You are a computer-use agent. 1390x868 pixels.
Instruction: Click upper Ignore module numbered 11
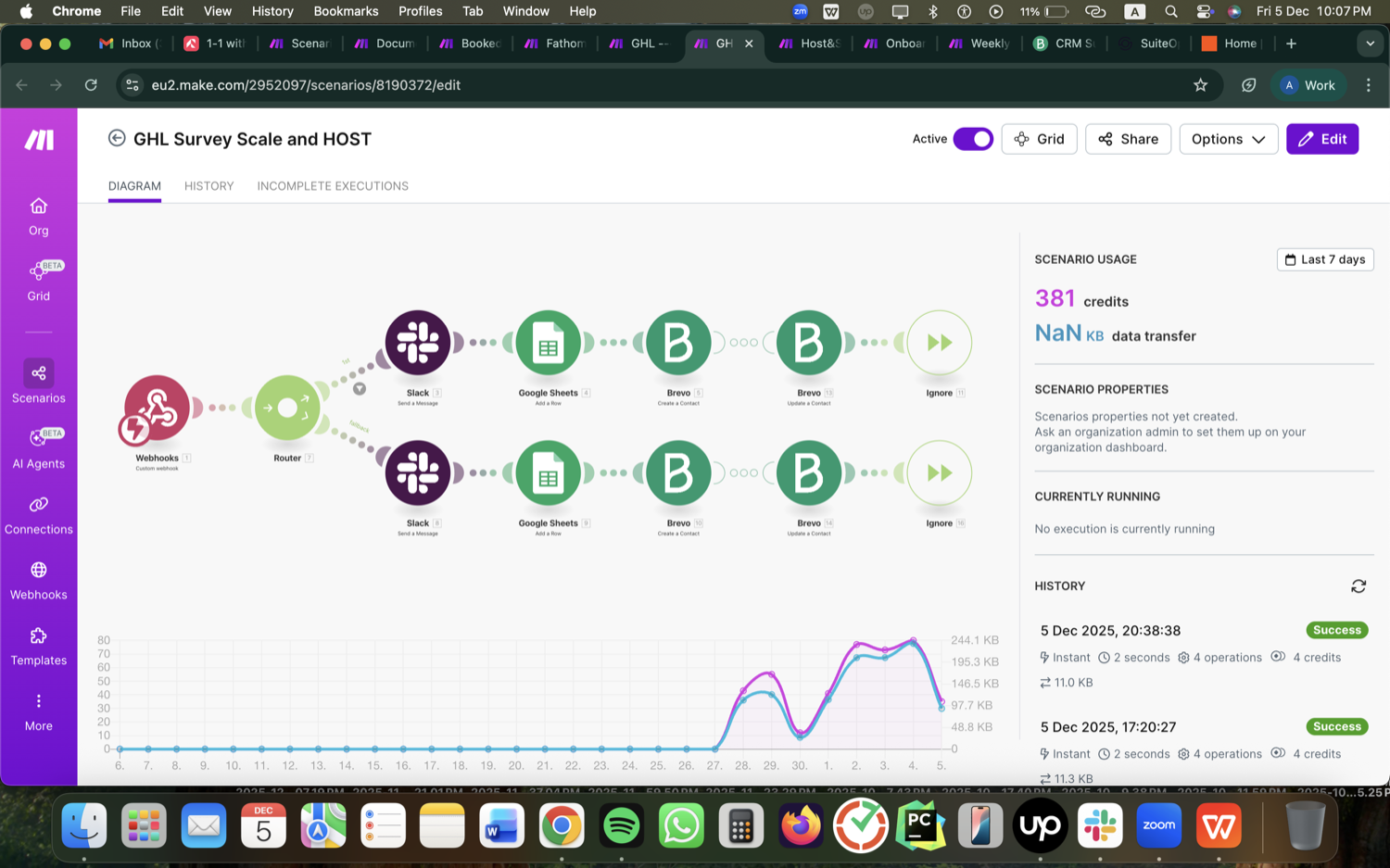click(940, 343)
